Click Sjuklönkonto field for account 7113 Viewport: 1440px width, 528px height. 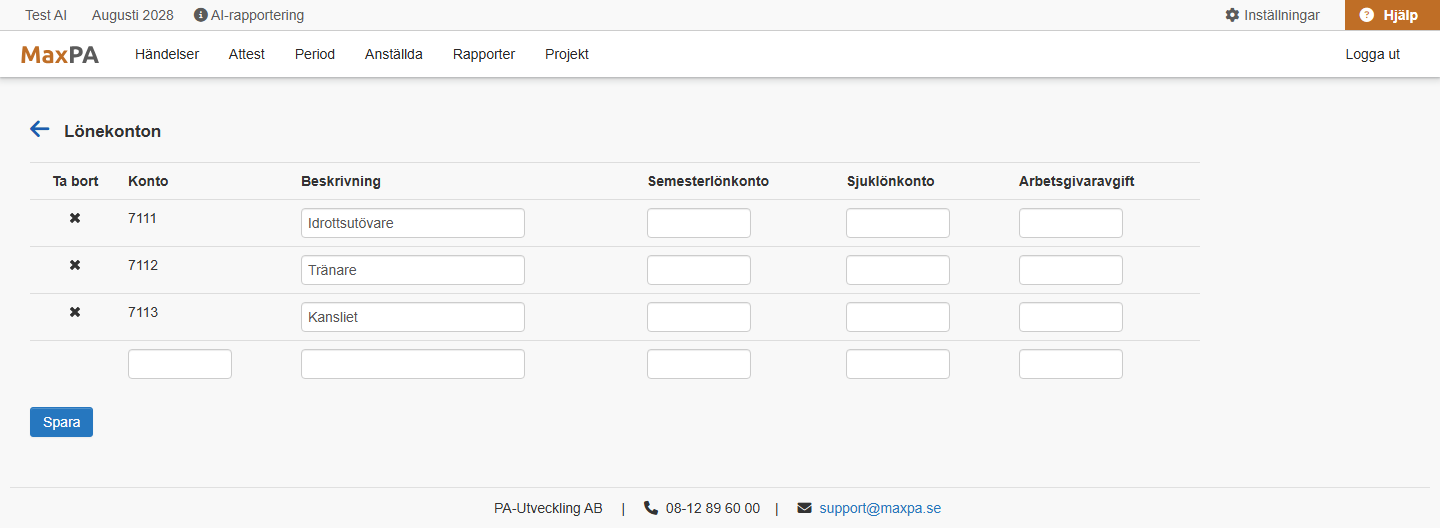898,317
